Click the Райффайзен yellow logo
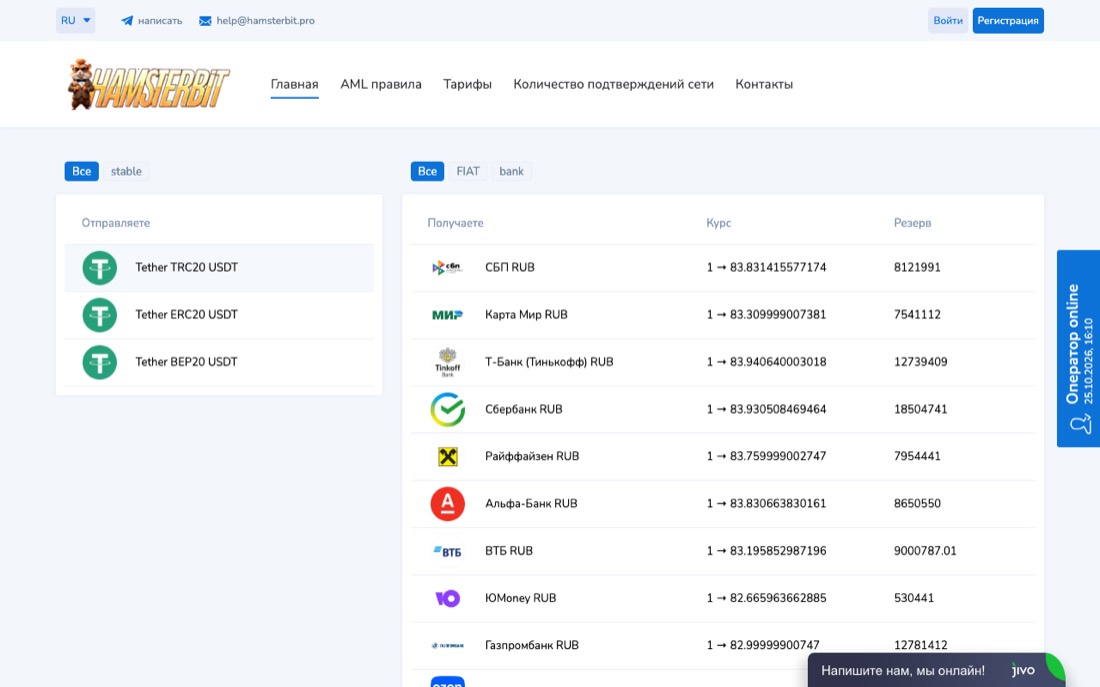The height and width of the screenshot is (687, 1100). (448, 457)
